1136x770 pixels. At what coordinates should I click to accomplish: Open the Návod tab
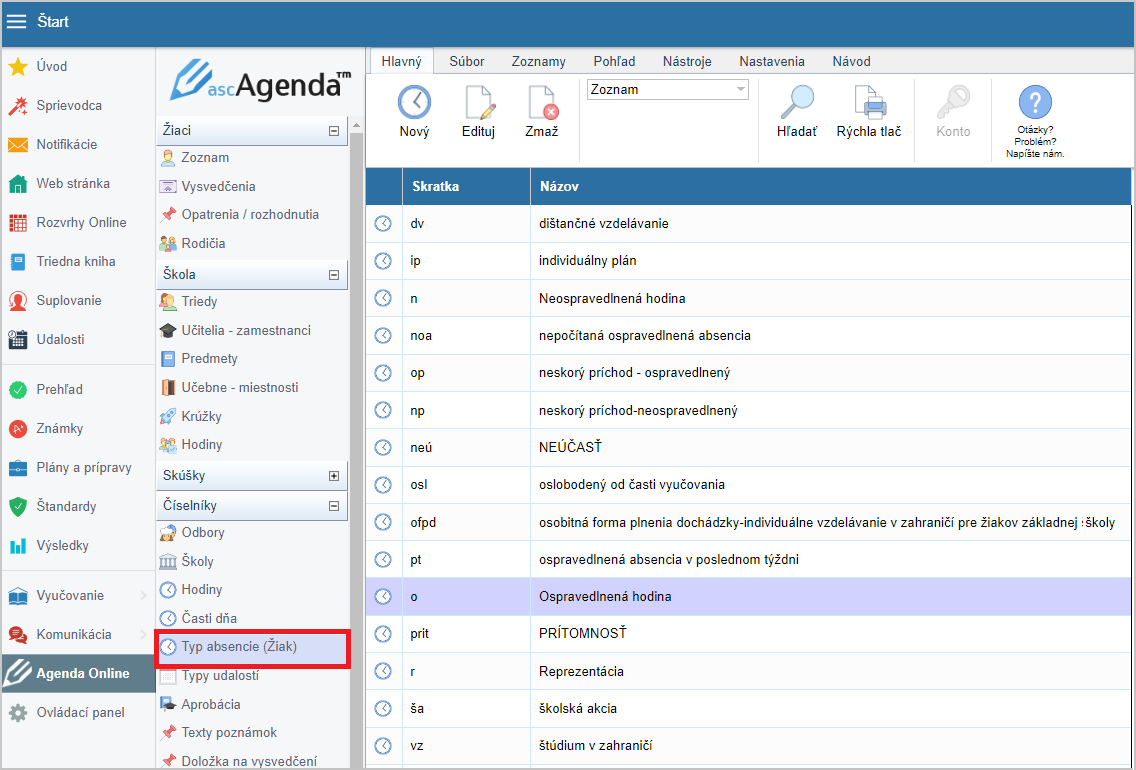(851, 62)
